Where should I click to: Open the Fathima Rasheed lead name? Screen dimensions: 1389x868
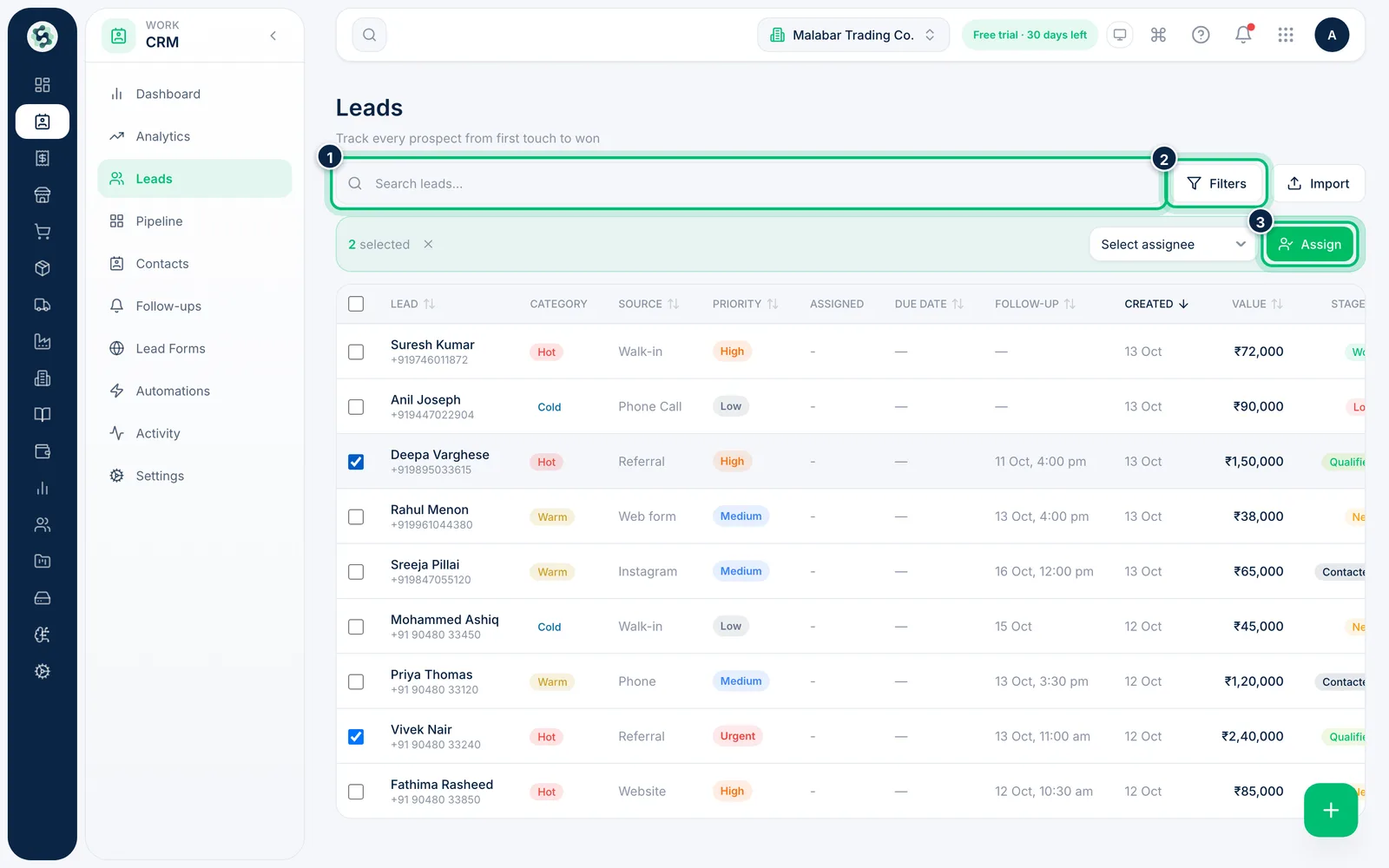coord(442,785)
